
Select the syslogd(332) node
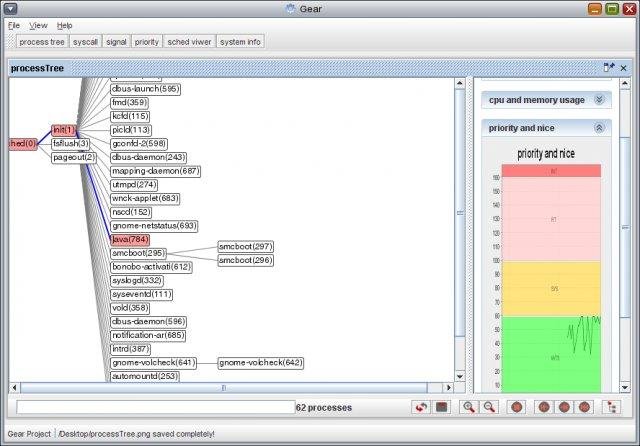137,281
